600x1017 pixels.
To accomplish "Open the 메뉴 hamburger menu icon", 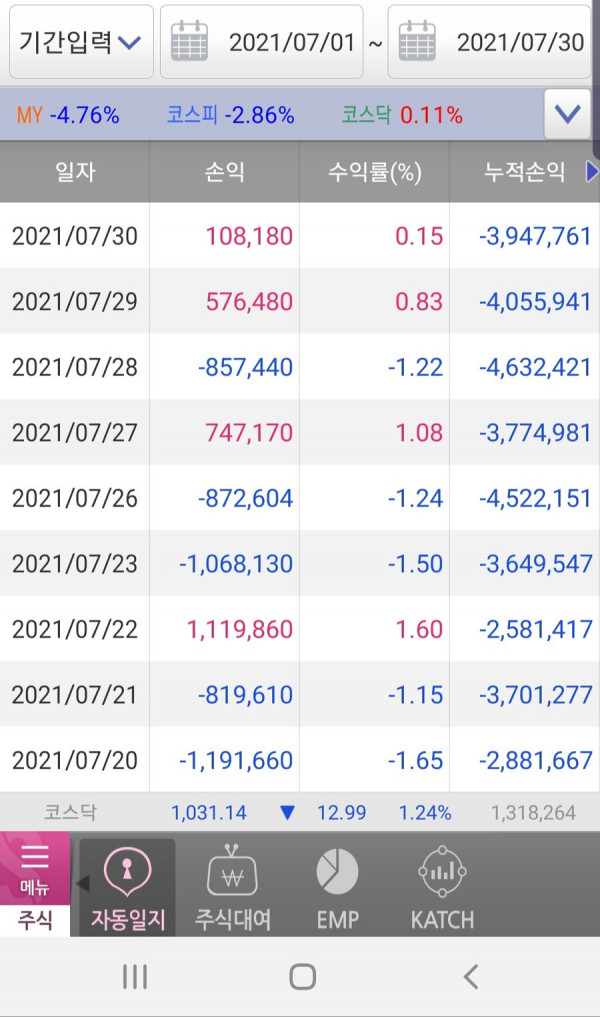I will click(x=34, y=857).
